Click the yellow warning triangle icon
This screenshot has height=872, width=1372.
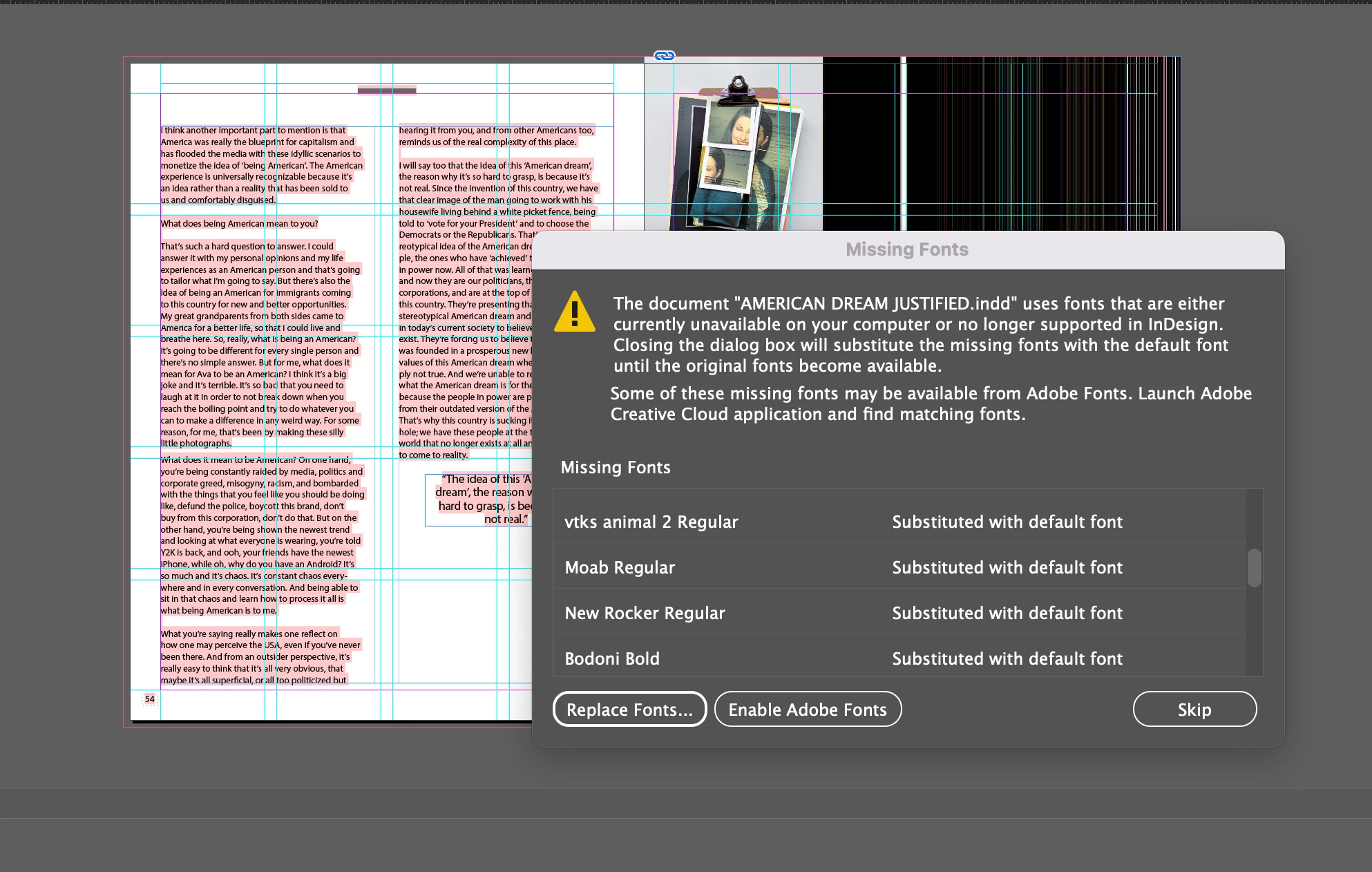click(574, 312)
